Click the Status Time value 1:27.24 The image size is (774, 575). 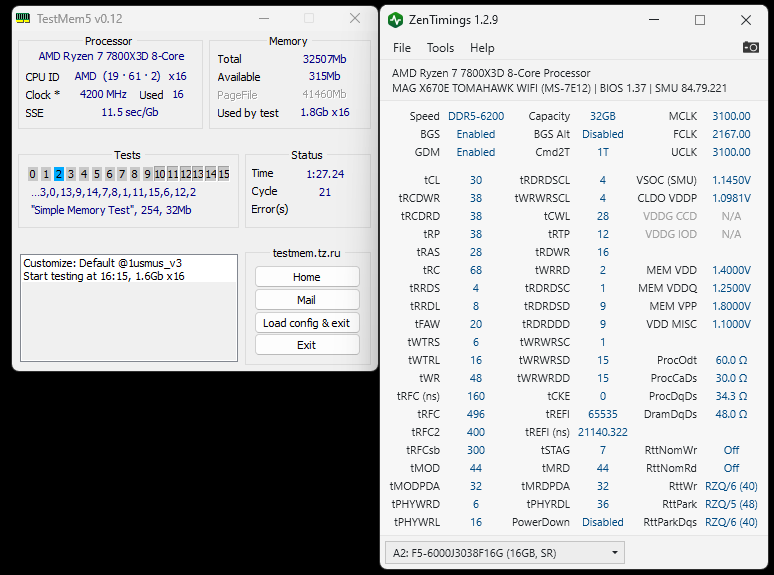[325, 174]
